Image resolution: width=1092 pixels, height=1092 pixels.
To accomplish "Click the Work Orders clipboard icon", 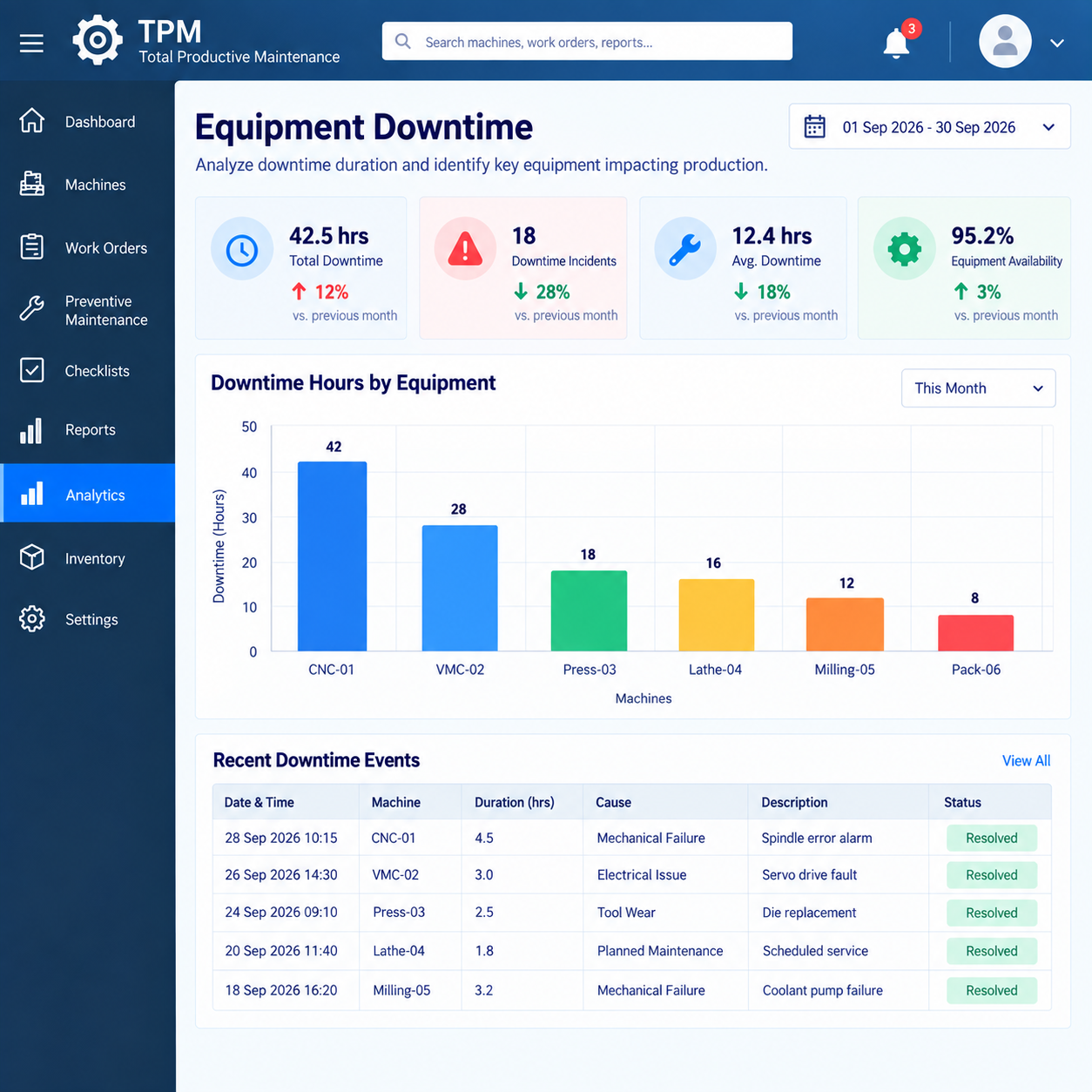I will coord(32,247).
